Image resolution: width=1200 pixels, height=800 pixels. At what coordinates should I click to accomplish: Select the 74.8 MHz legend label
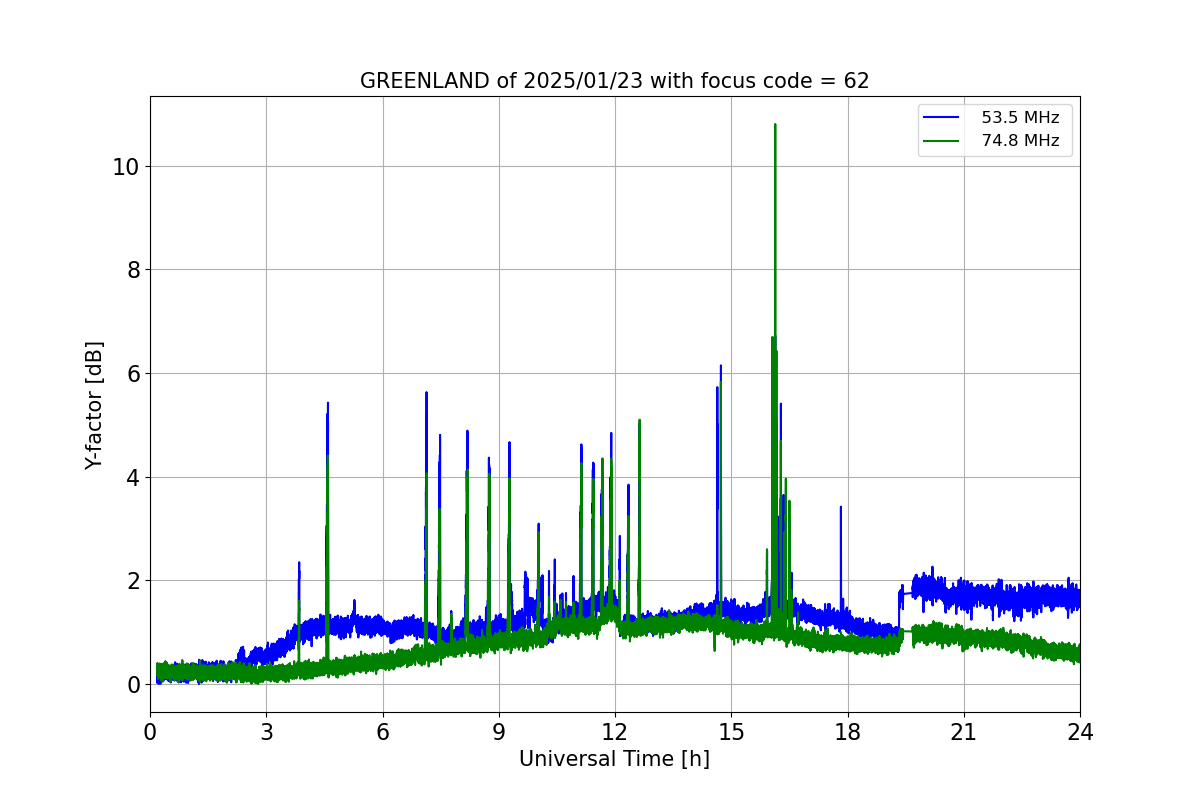pos(1020,141)
